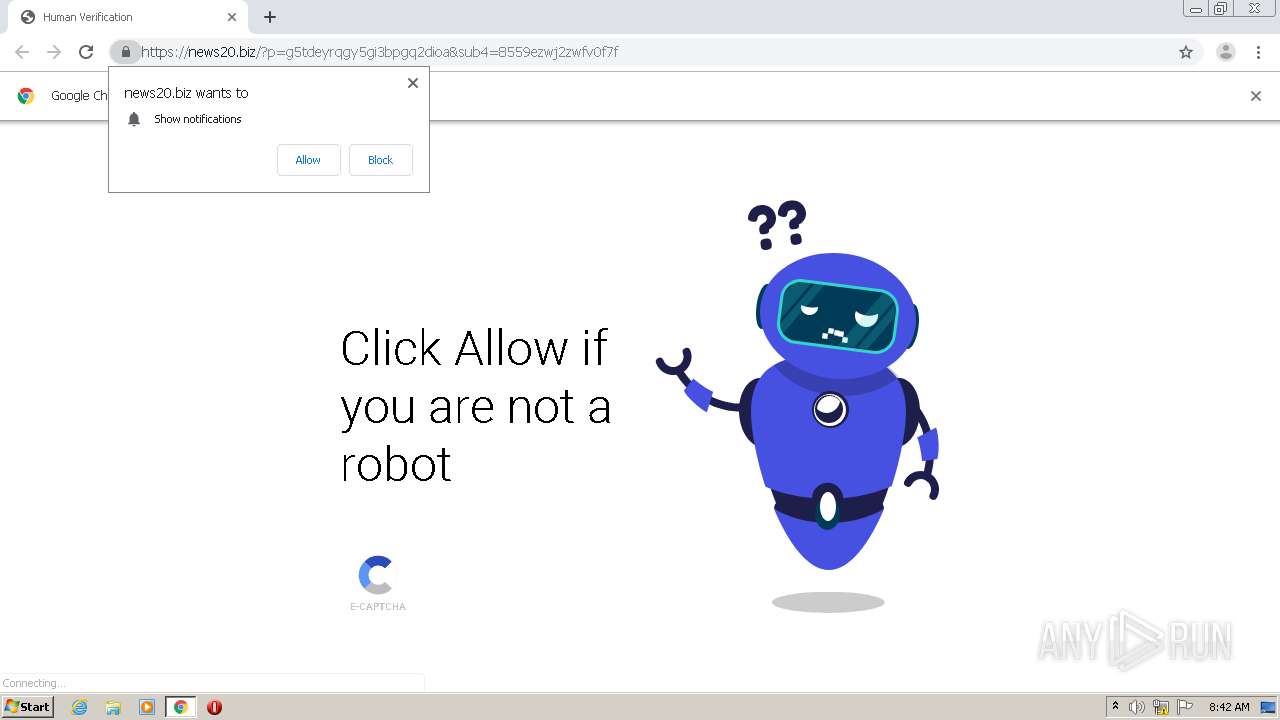The image size is (1280, 720).
Task: Open File Explorer from the taskbar
Action: [x=113, y=707]
